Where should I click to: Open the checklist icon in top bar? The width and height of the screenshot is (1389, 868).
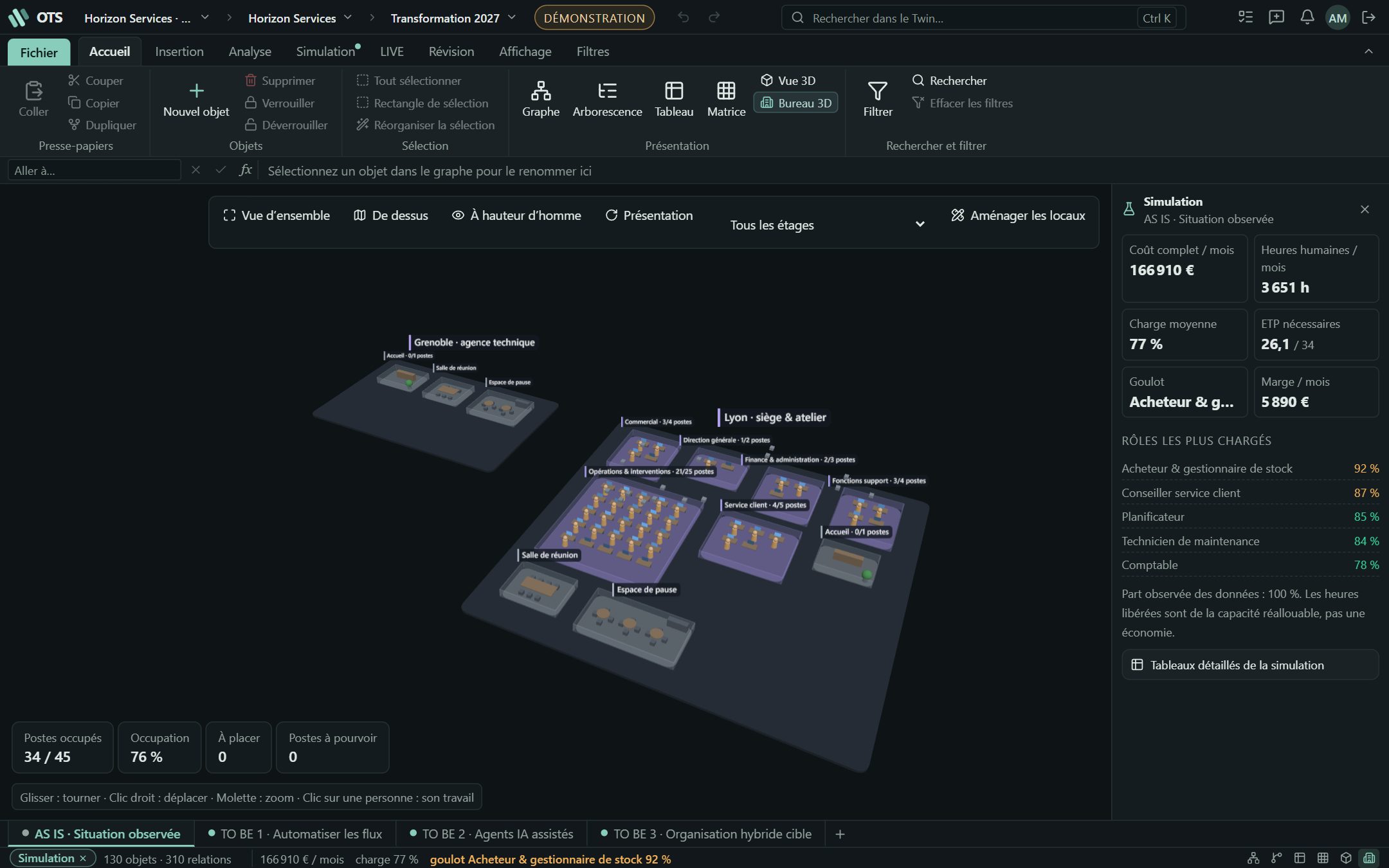pos(1246,17)
